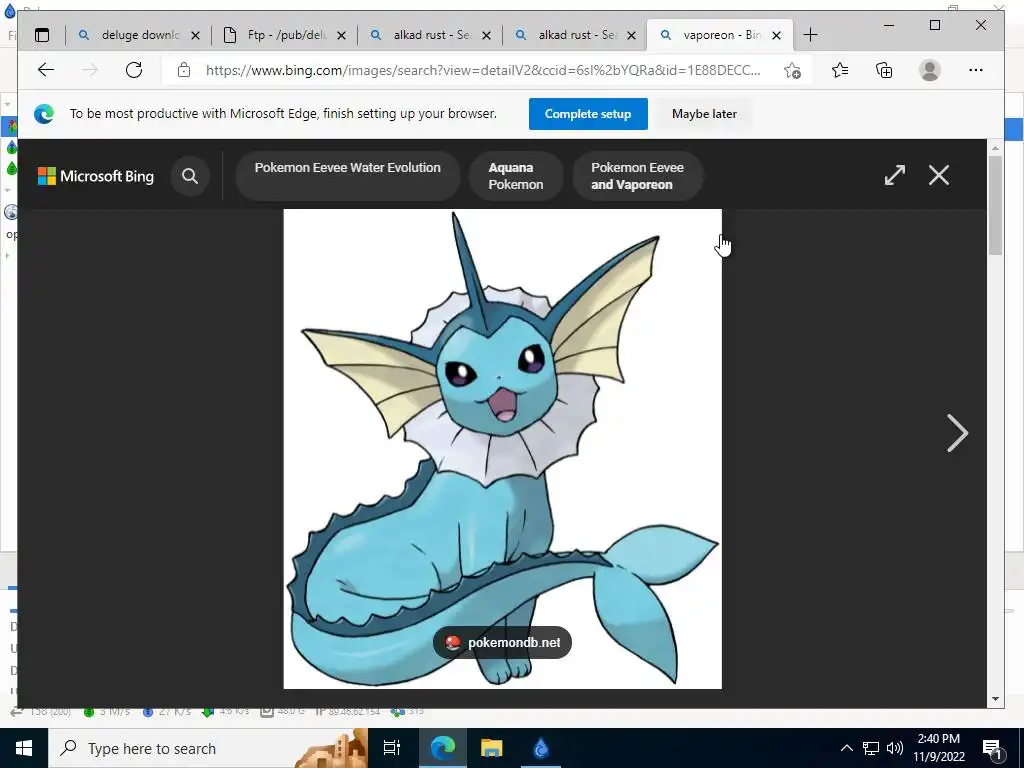This screenshot has height=768, width=1024.
Task: Dismiss with Maybe later
Action: (704, 114)
